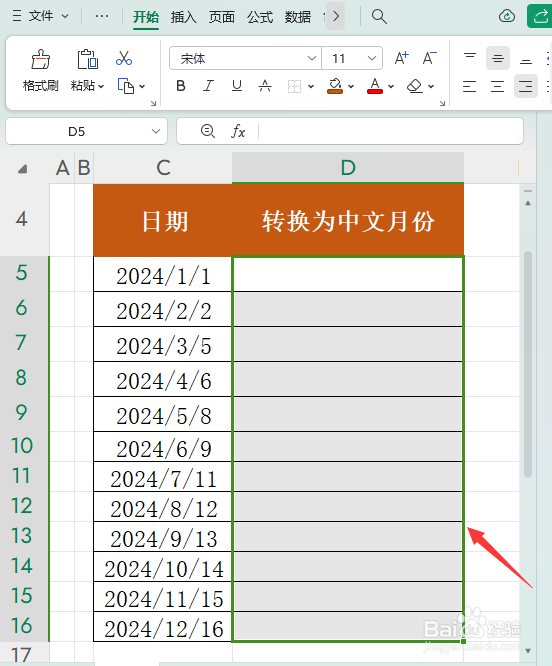Open the Paste (粘贴) options dropdown arrow
The width and height of the screenshot is (552, 666).
101,86
